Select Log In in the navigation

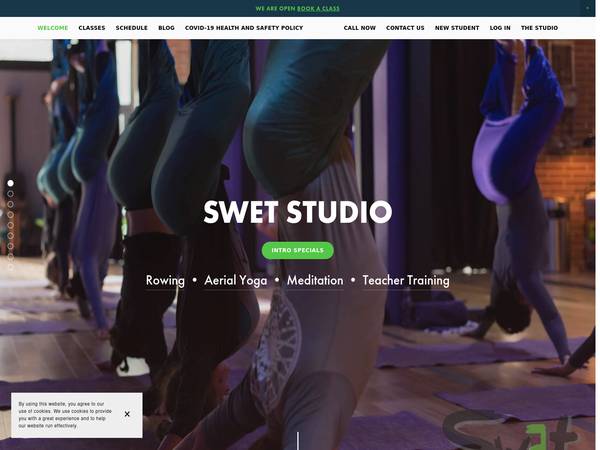click(x=500, y=28)
